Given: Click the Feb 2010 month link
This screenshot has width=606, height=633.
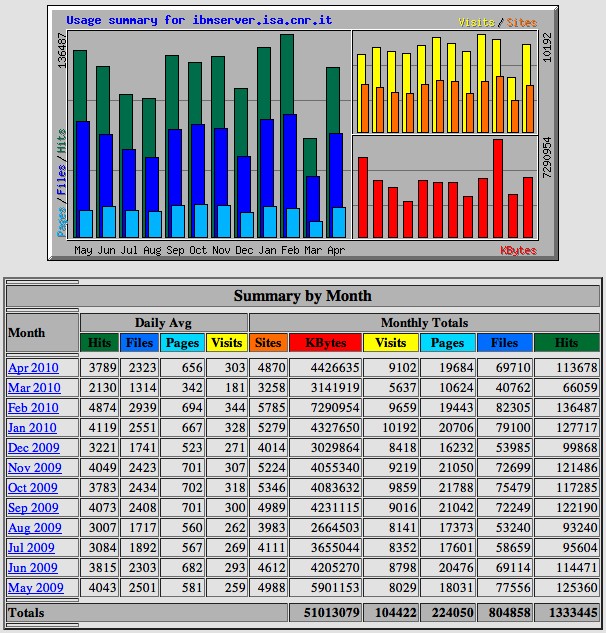Looking at the screenshot, I should 33,408.
